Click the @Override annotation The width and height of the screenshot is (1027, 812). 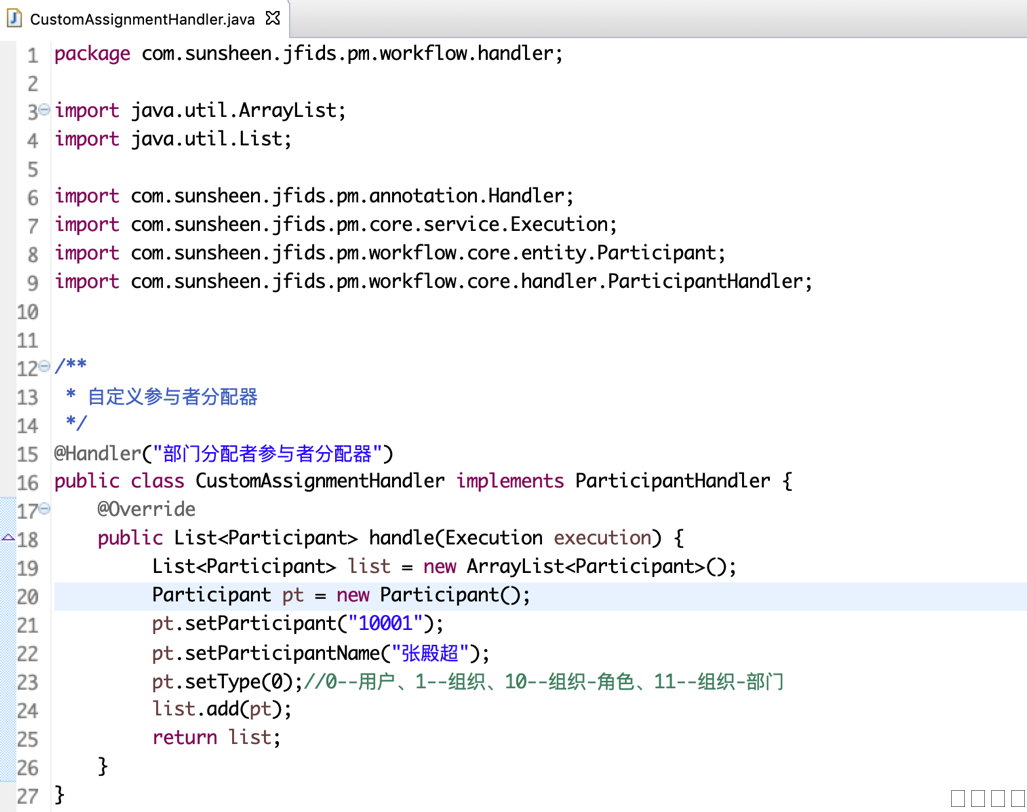pyautogui.click(x=146, y=509)
